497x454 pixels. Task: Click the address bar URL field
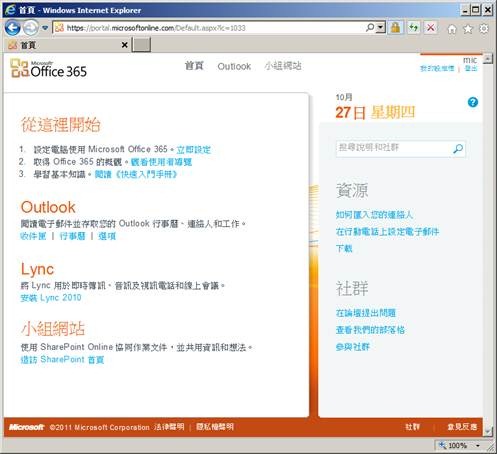(208, 28)
